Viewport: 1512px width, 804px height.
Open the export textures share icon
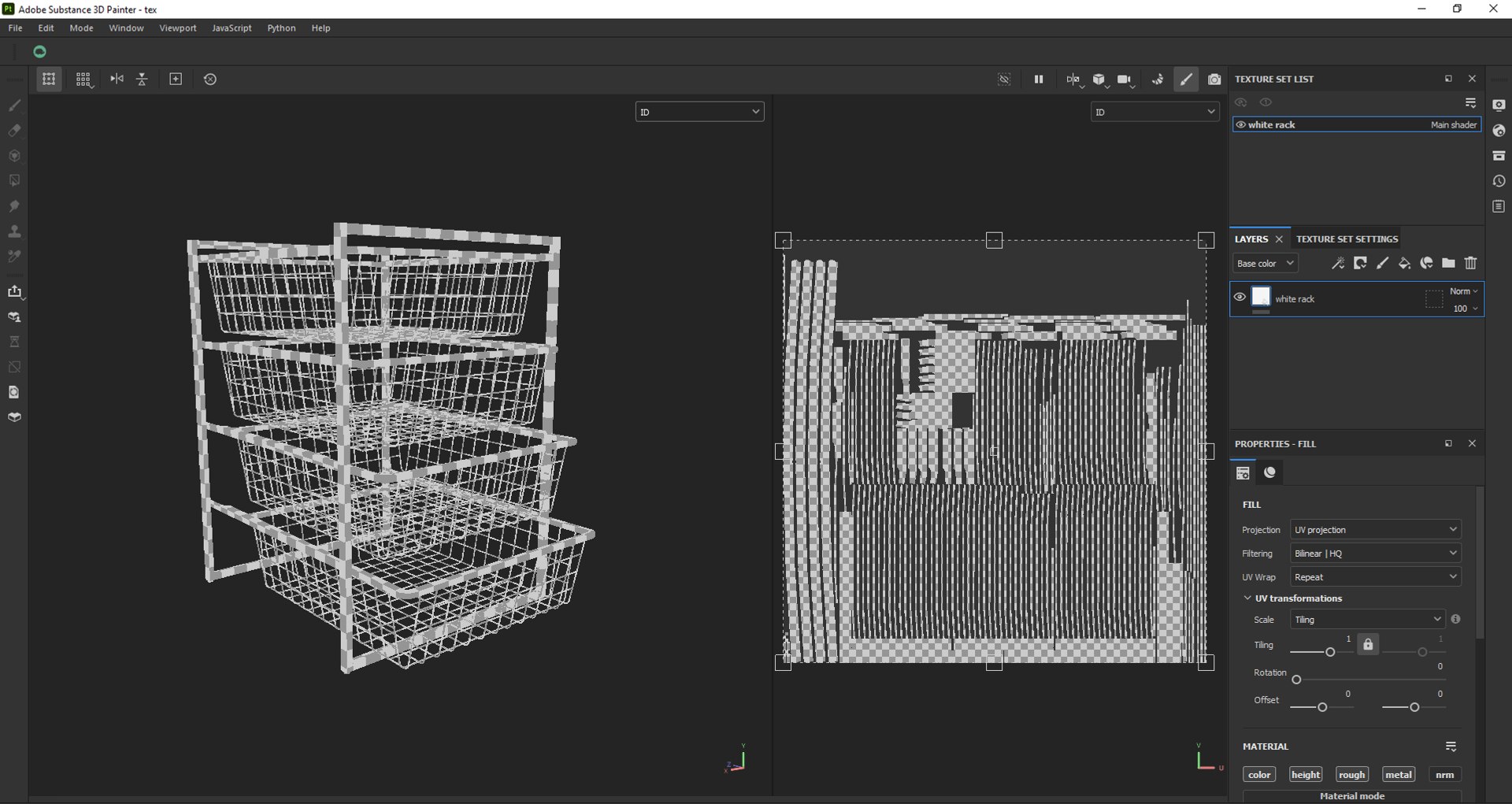[14, 291]
